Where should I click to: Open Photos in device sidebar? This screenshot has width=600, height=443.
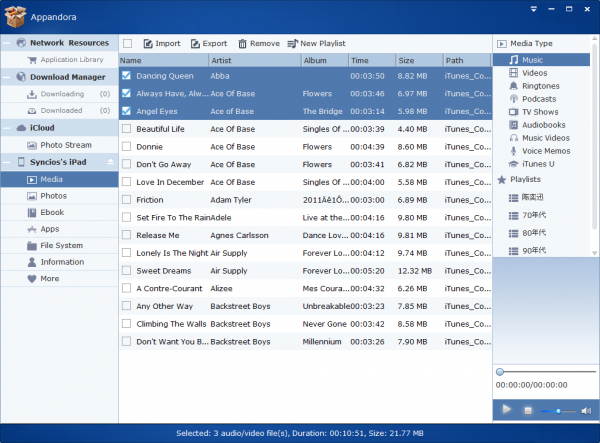pyautogui.click(x=54, y=196)
